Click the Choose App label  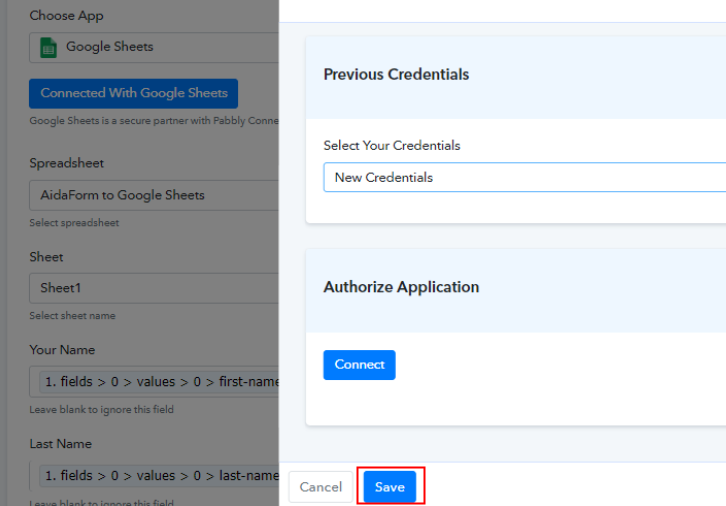pos(66,16)
